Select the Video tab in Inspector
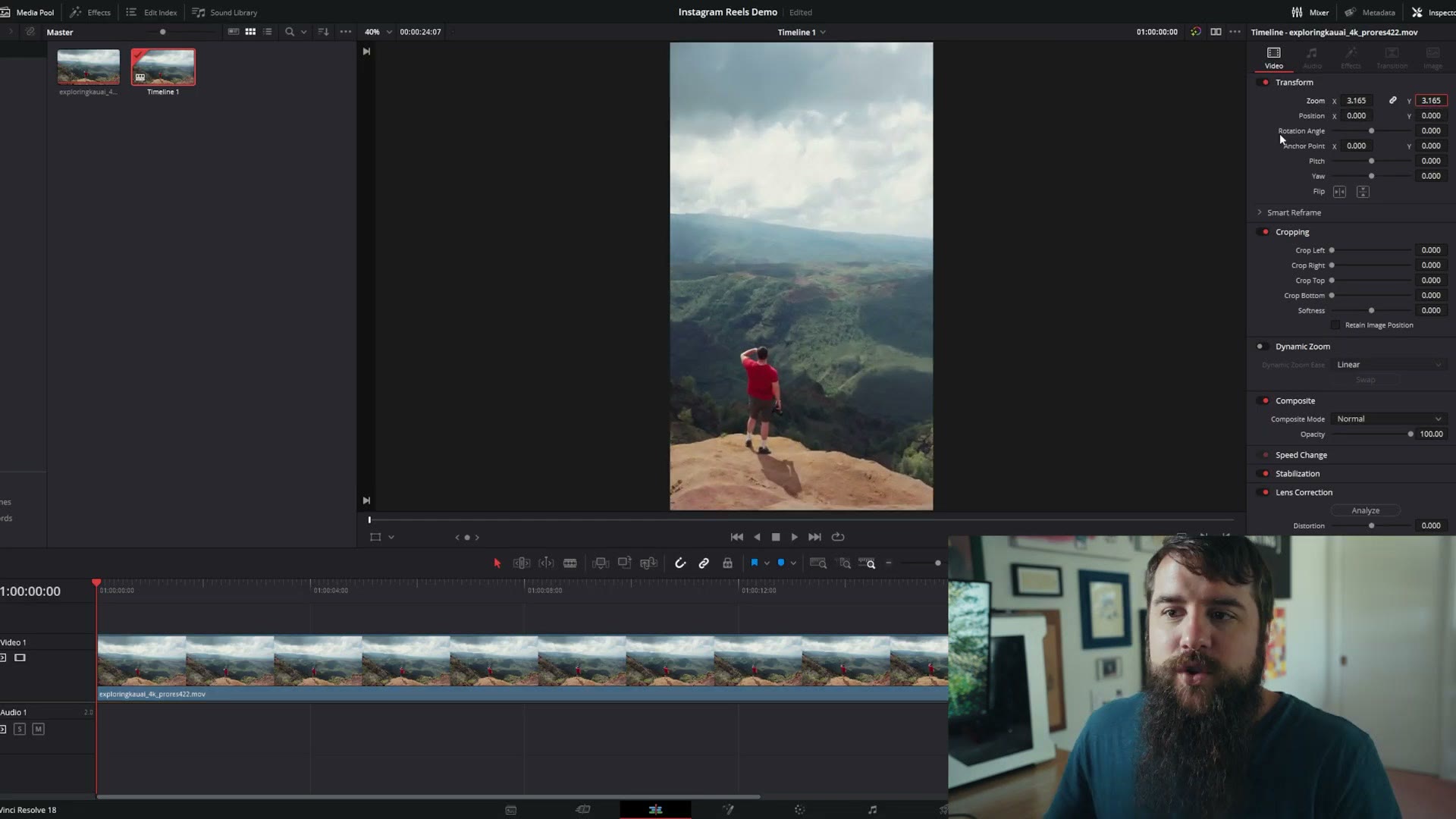Viewport: 1456px width, 819px height. click(x=1274, y=58)
